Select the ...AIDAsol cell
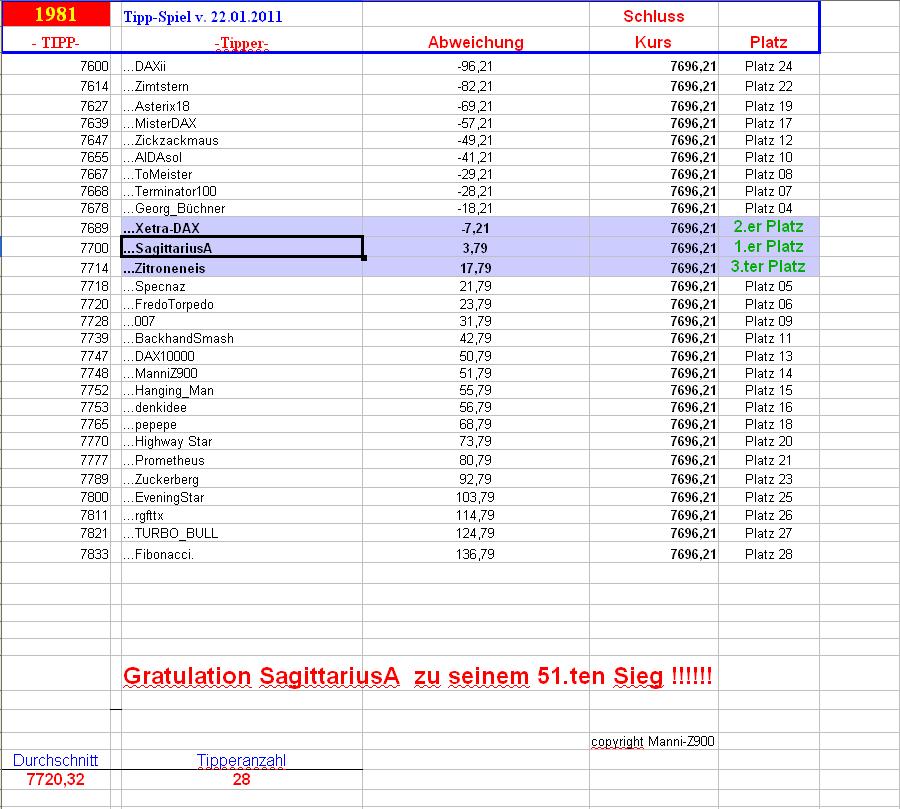900x809 pixels. [x=242, y=157]
